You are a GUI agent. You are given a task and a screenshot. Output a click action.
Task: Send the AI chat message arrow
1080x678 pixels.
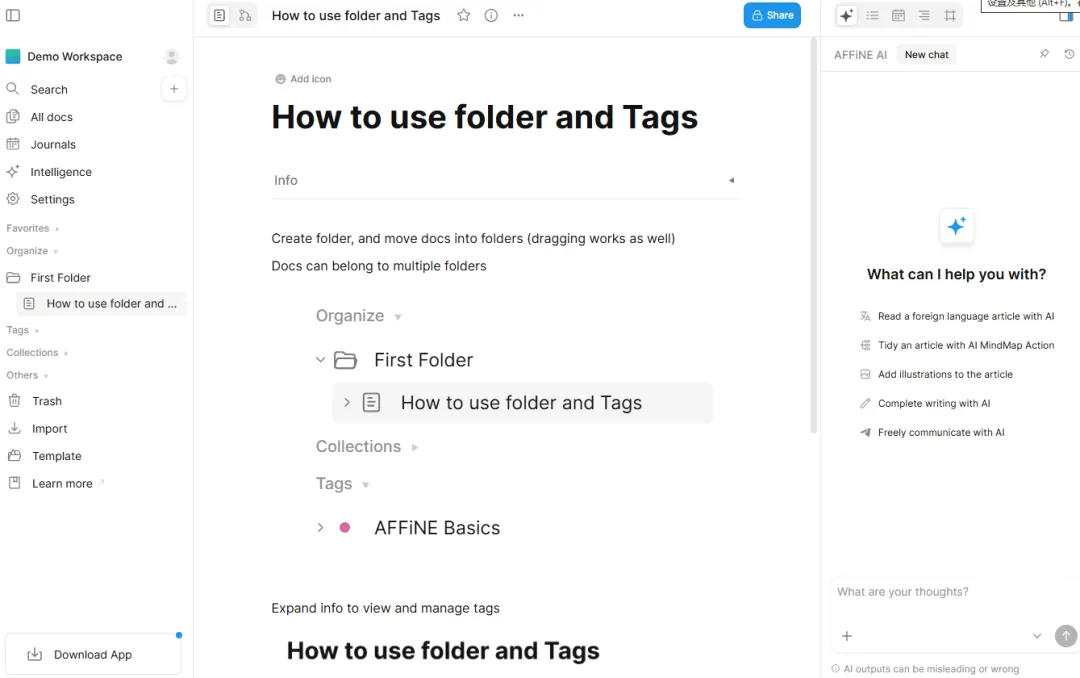1066,636
